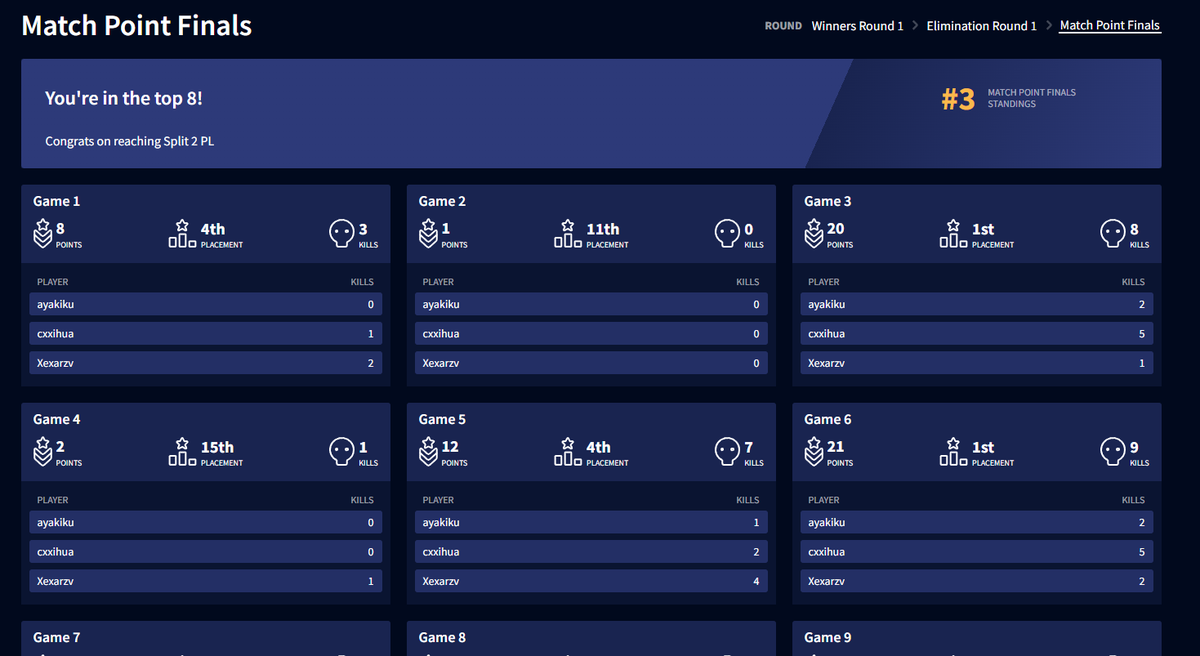Click the Game 5 placement podium icon
This screenshot has height=656, width=1200.
(568, 452)
